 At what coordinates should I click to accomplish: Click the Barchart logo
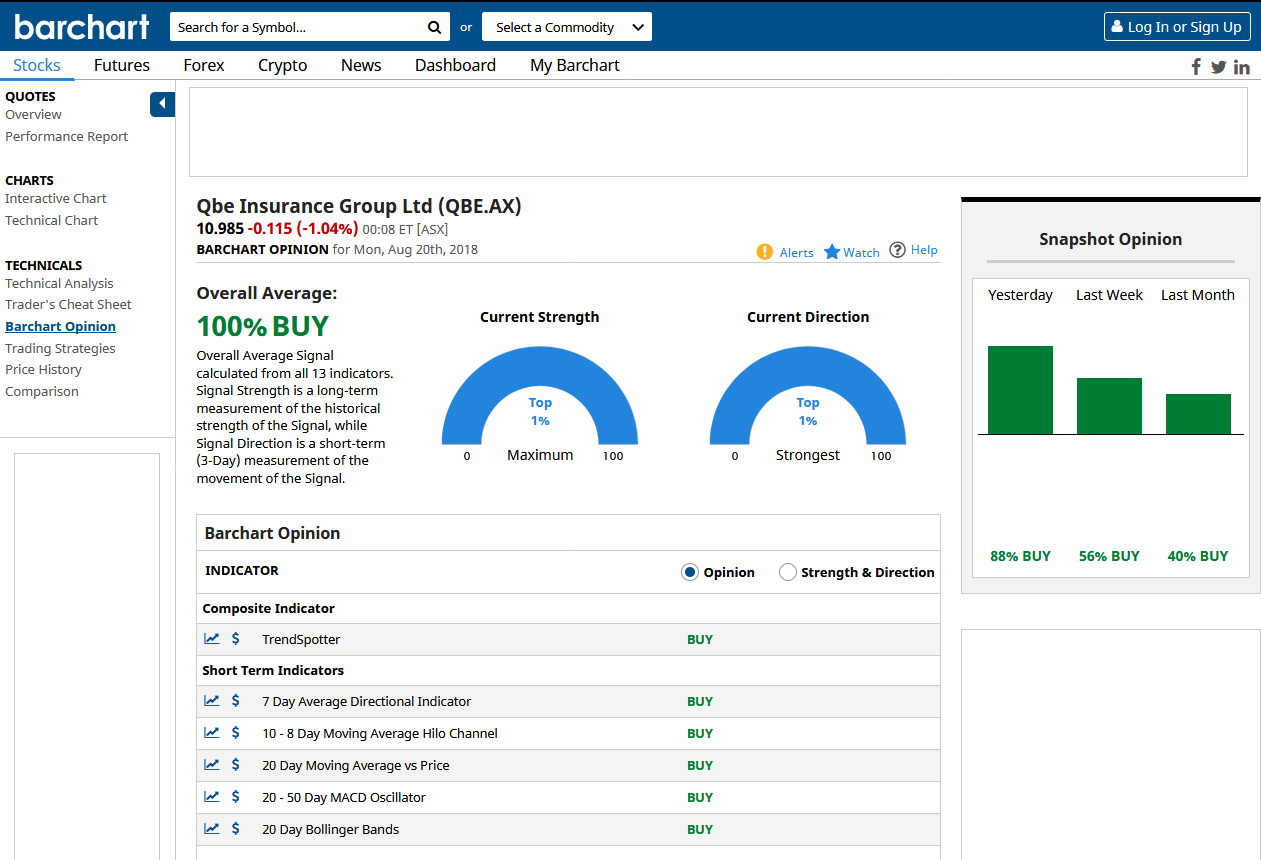82,26
